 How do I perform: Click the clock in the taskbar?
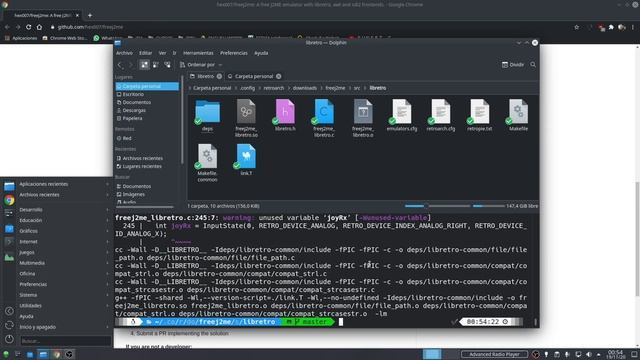coord(616,354)
